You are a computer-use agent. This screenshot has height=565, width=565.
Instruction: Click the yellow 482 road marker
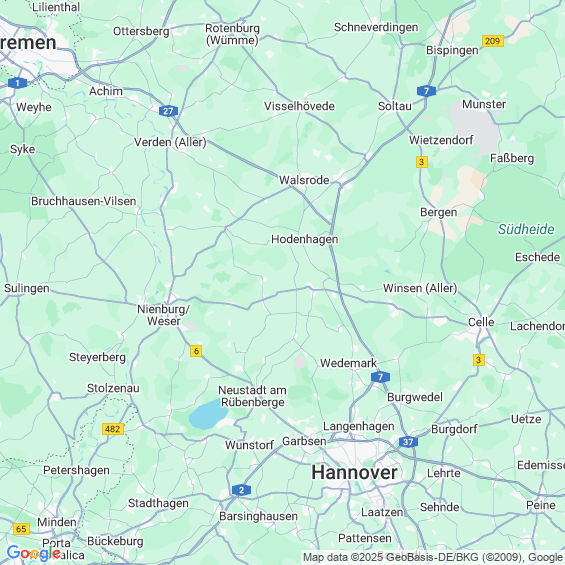pos(113,429)
